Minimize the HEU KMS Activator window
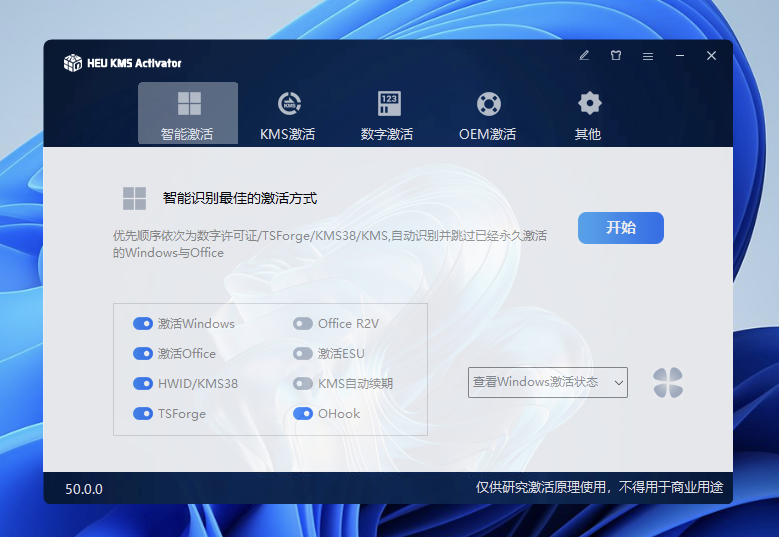 680,56
